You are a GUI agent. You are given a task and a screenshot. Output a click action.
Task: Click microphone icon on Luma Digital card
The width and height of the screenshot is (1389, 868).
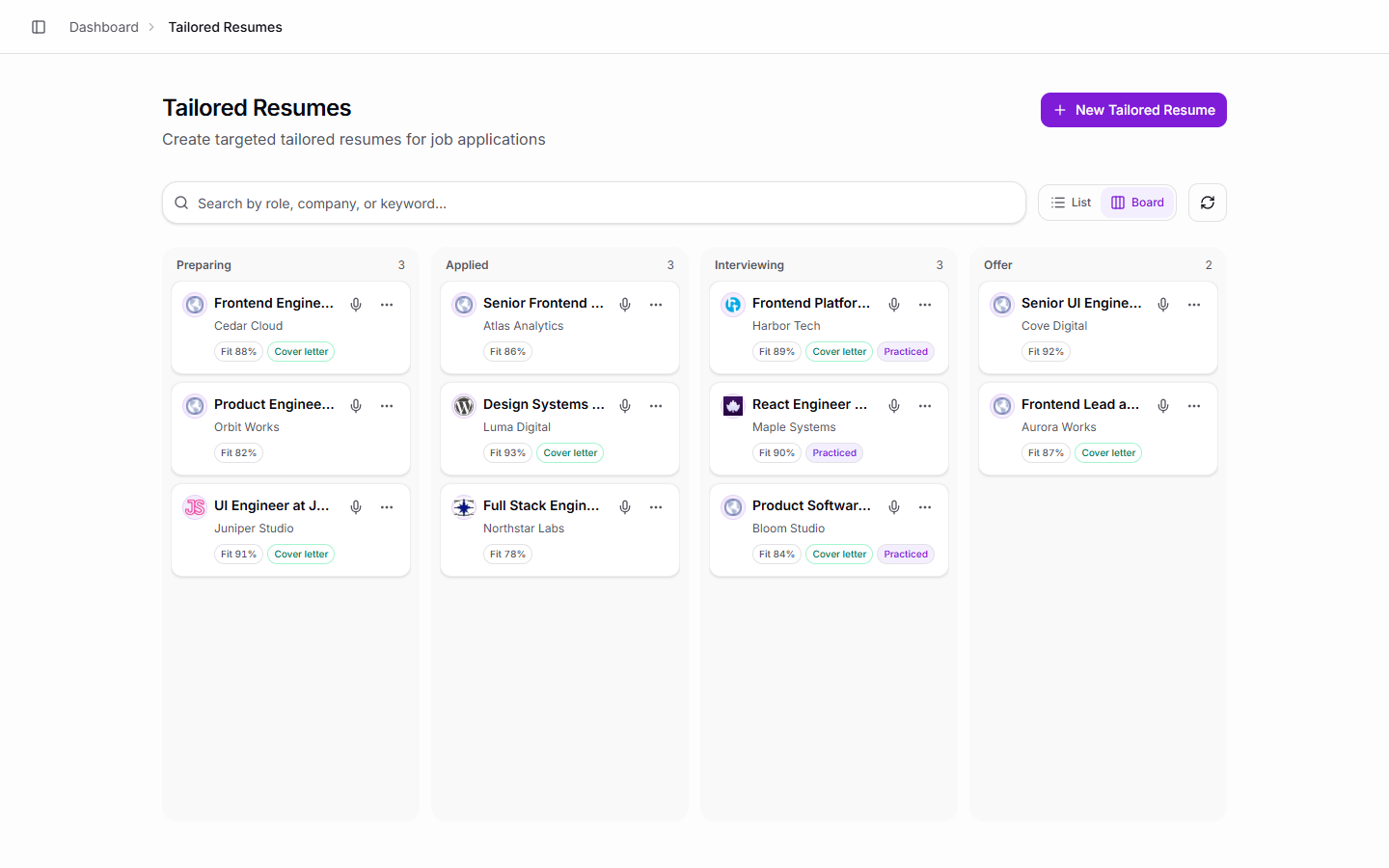pyautogui.click(x=625, y=406)
